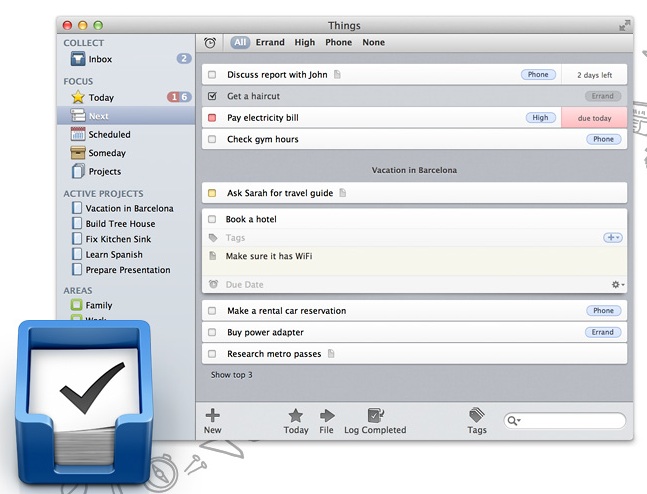Click the alarm clock due-date filter icon
Screen dimensions: 647x494
pos(210,43)
